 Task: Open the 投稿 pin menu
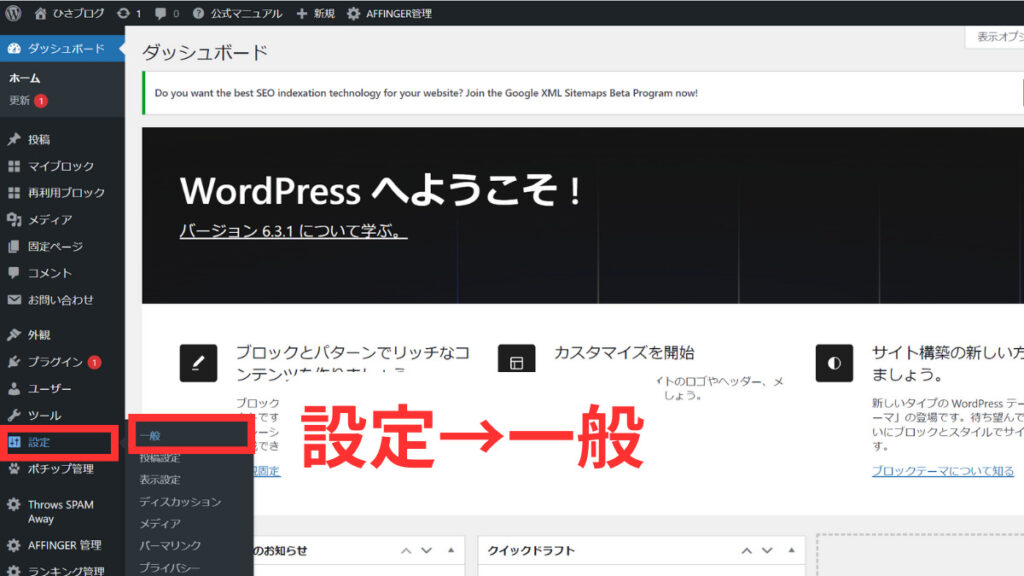pyautogui.click(x=62, y=139)
